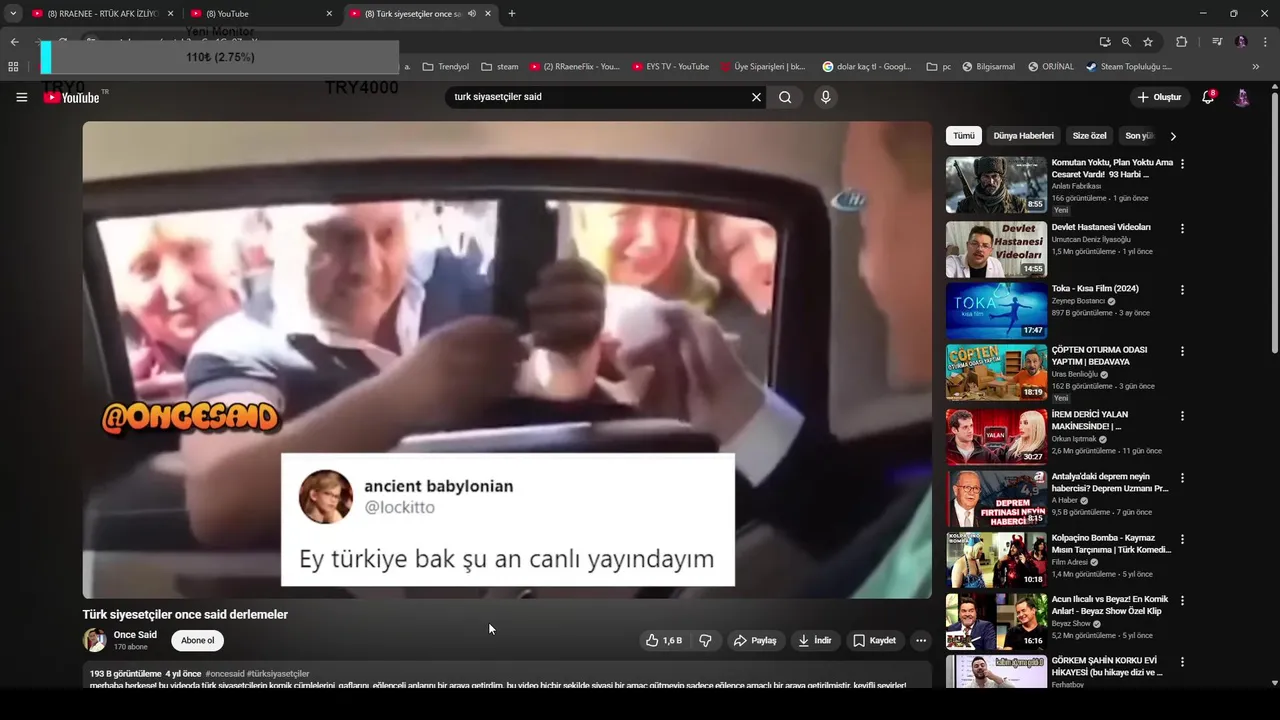Open İREM DERİCİ YALAN MAKİNESİNDE title
The height and width of the screenshot is (720, 1280).
[x=1090, y=420]
